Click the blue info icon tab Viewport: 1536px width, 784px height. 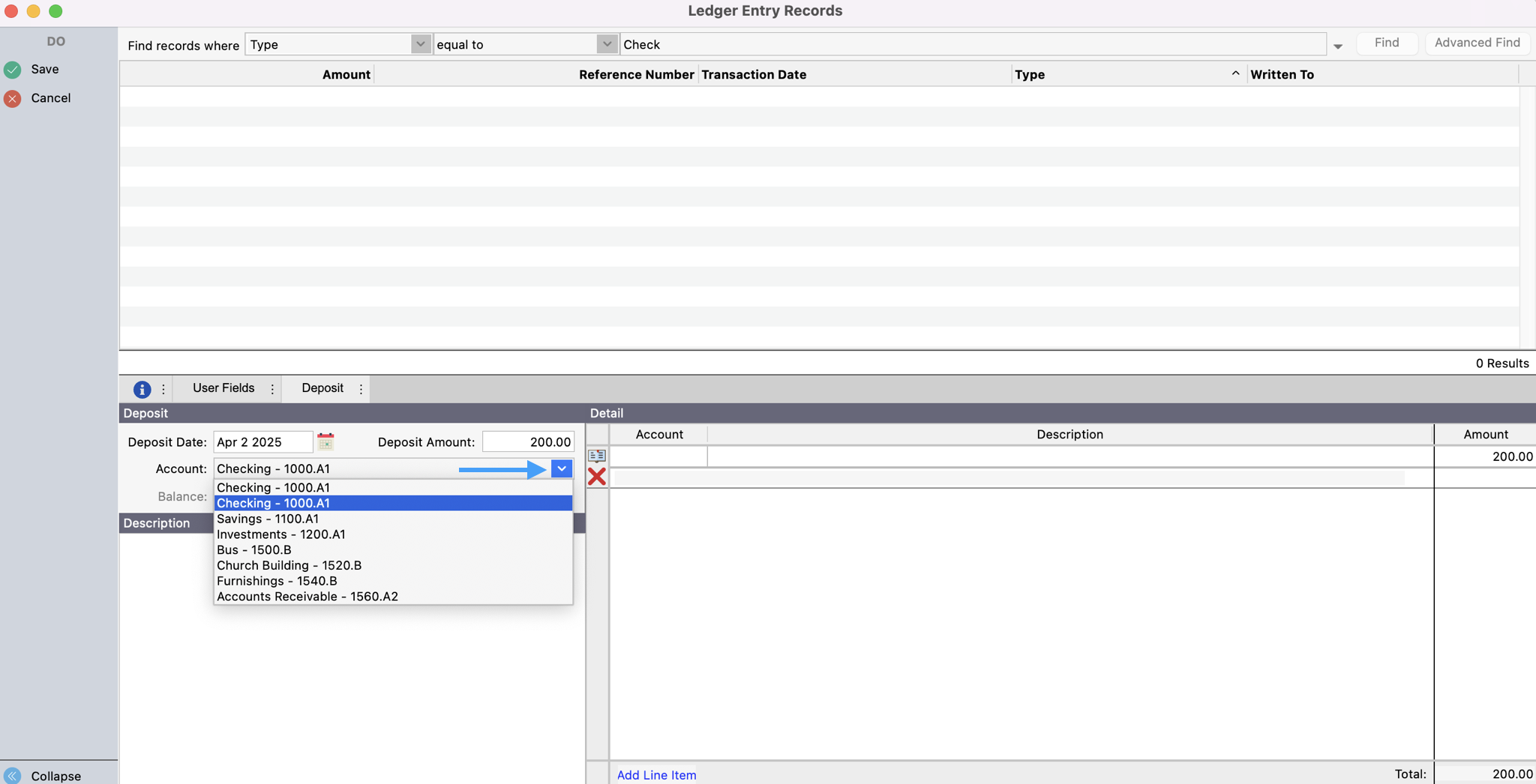click(x=142, y=389)
